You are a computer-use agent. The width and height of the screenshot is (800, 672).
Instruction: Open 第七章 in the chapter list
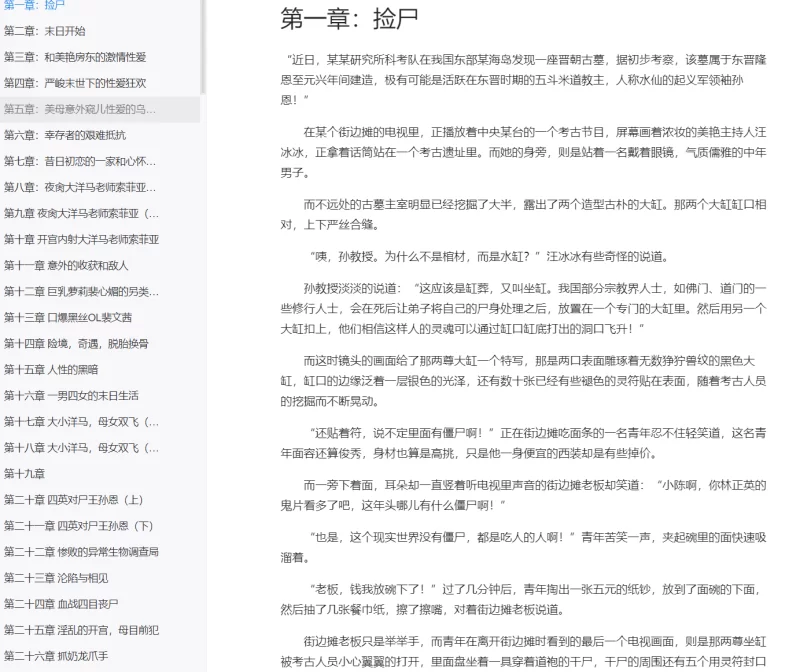coord(80,161)
